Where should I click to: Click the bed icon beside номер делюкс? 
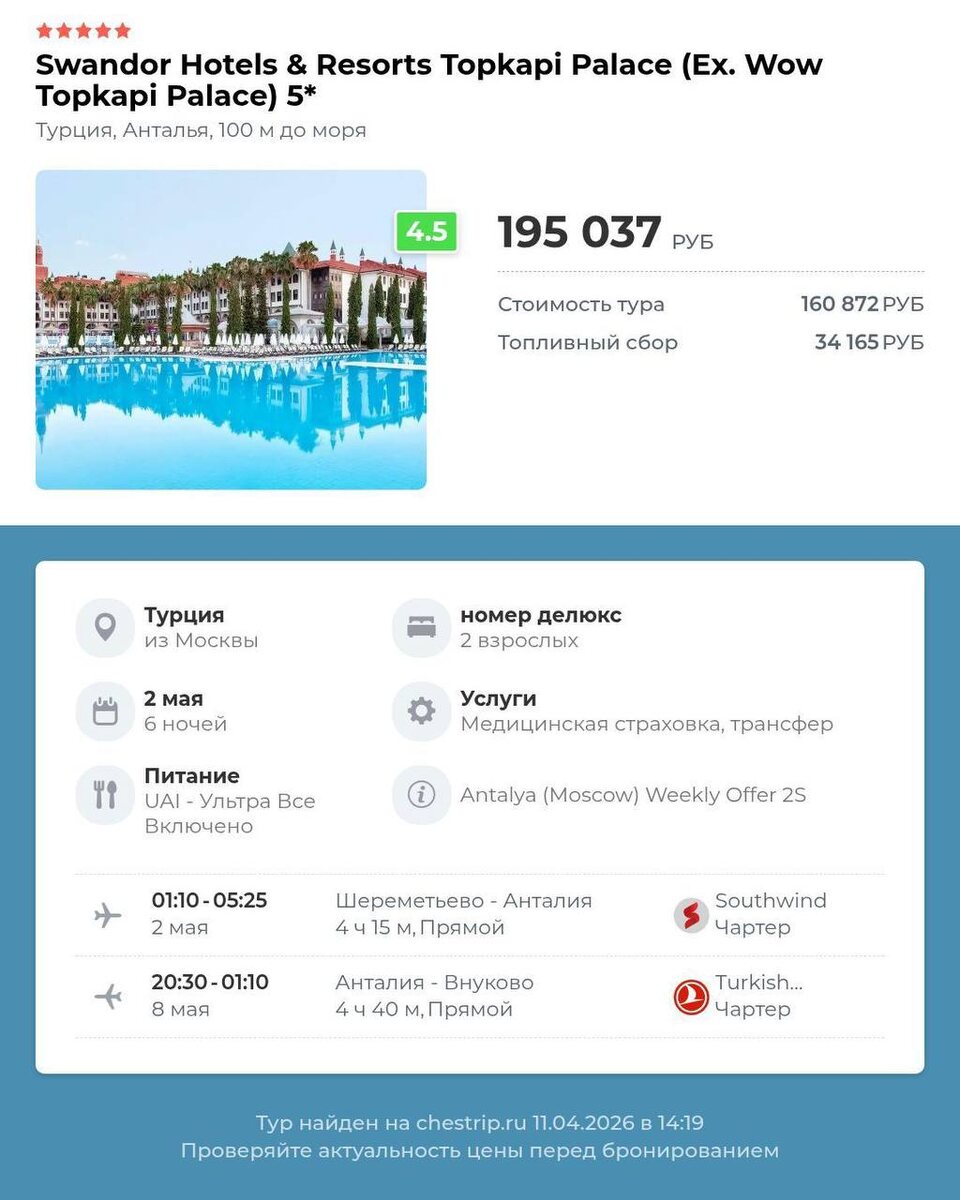pyautogui.click(x=421, y=628)
